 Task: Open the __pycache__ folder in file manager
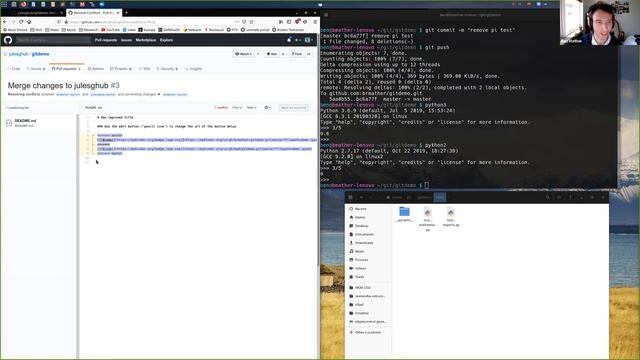[x=404, y=214]
